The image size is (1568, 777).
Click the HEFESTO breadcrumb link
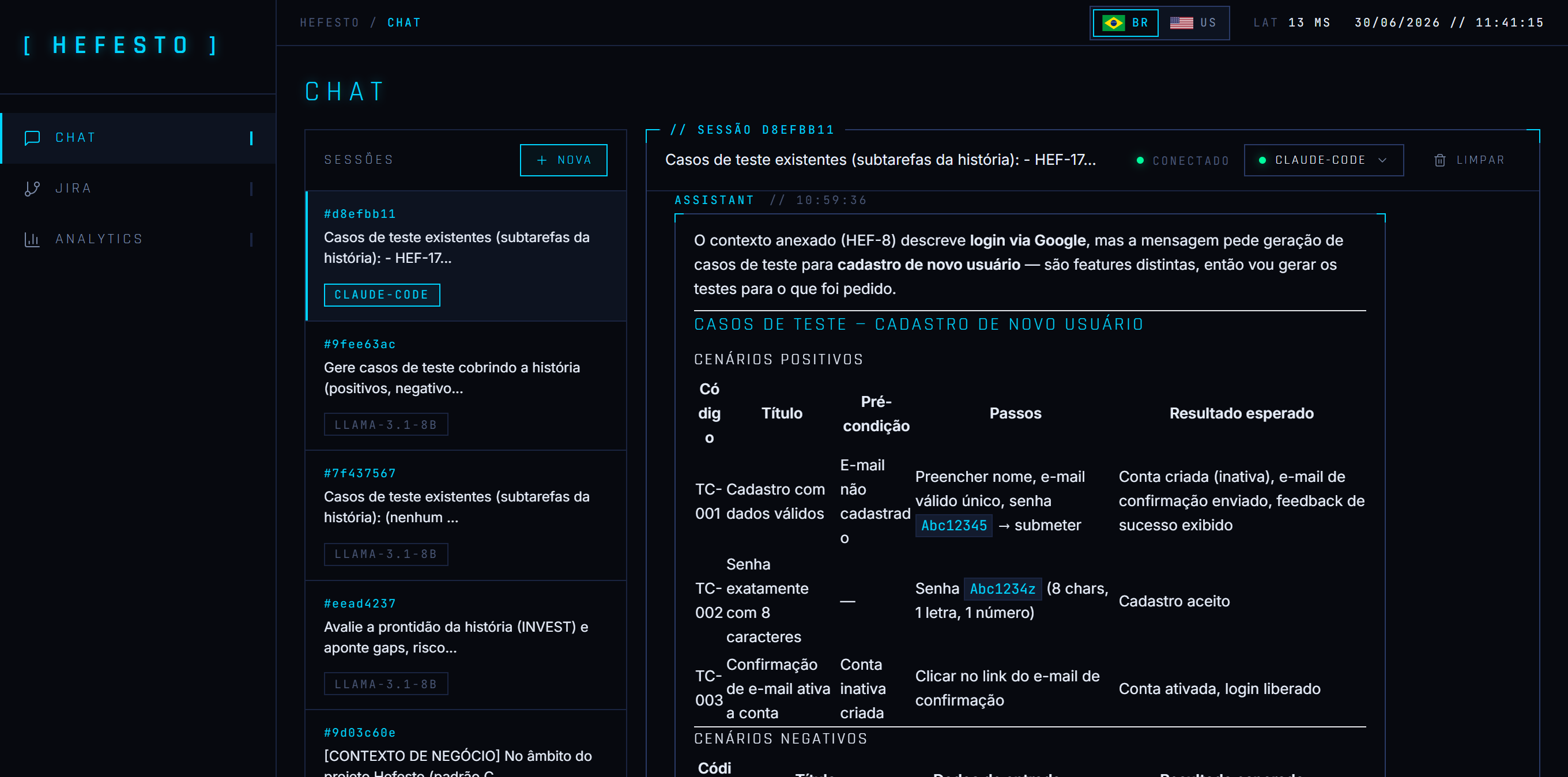[x=329, y=23]
